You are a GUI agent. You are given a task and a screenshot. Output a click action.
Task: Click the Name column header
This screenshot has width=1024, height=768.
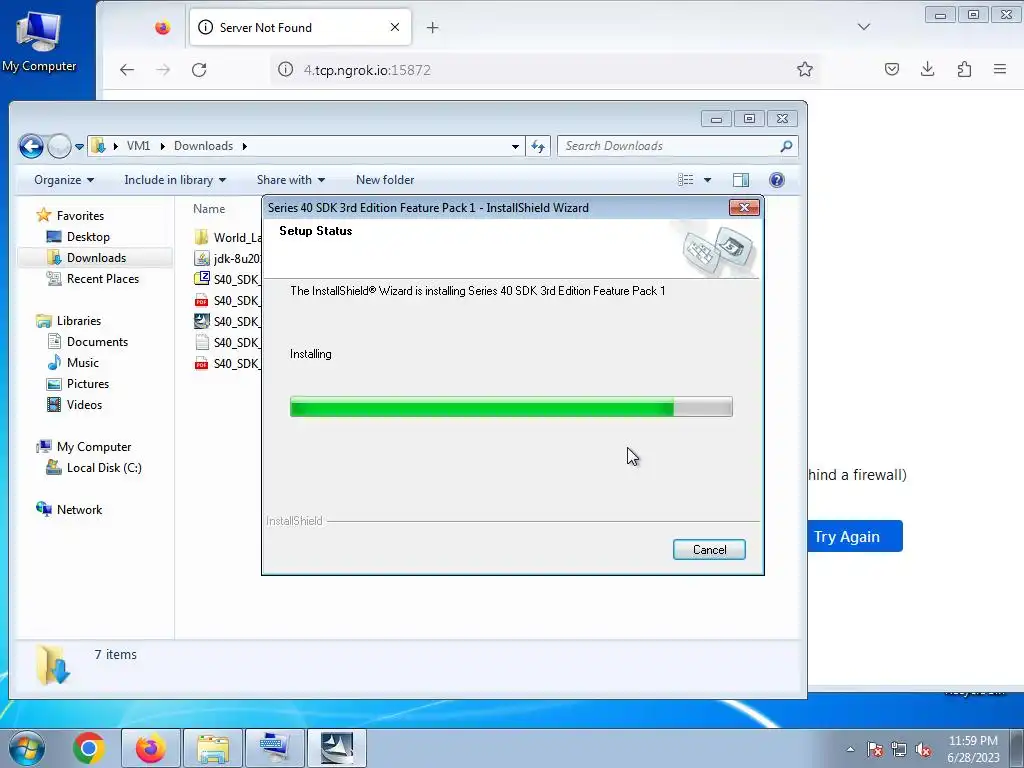click(208, 208)
